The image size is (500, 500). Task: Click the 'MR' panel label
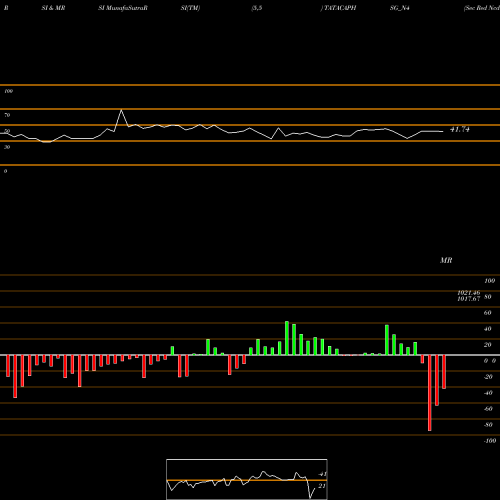[446, 260]
